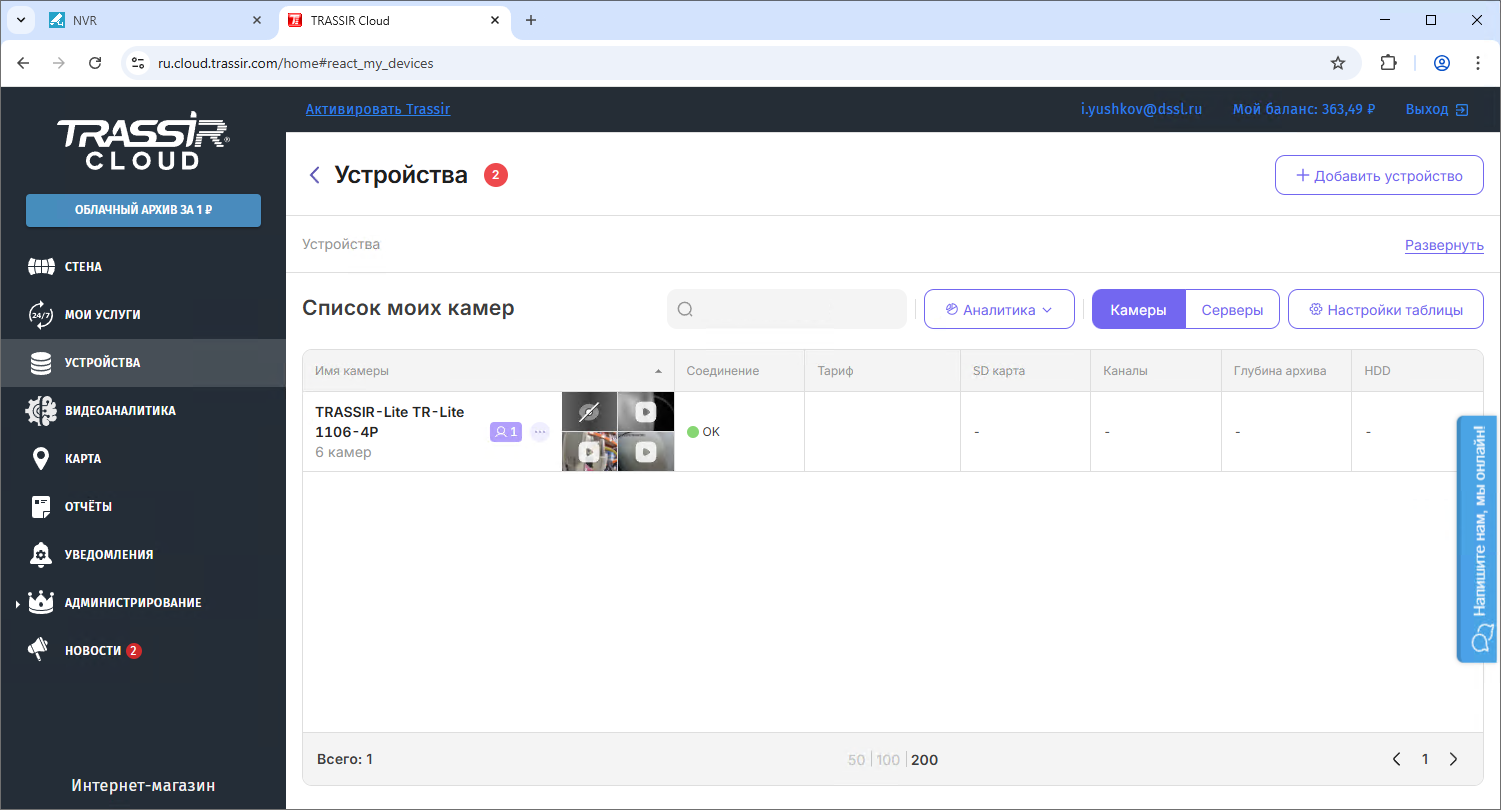1501x810 pixels.
Task: Set page size to 50
Action: pyautogui.click(x=856, y=760)
